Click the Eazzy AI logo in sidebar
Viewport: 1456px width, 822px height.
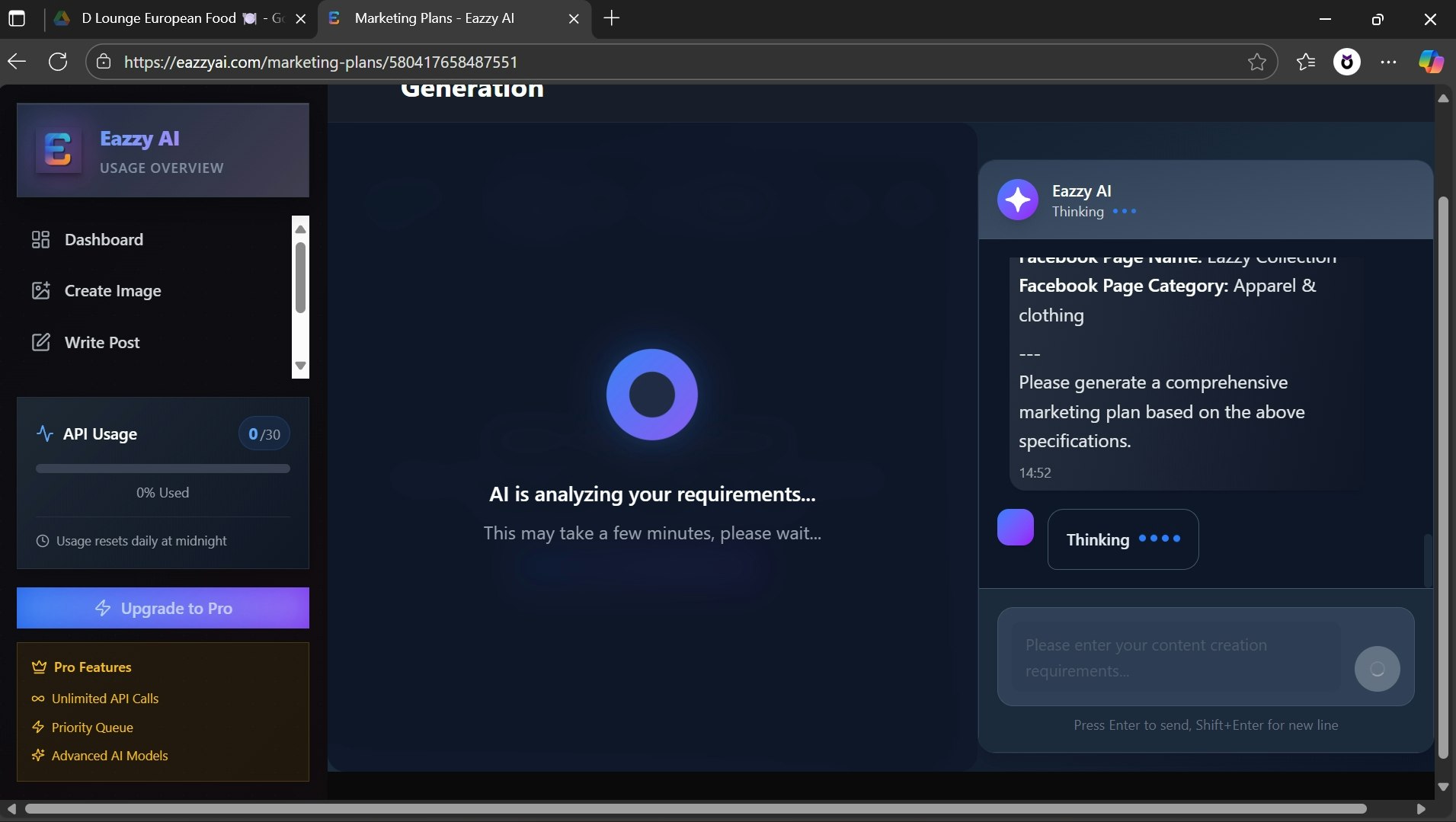[x=59, y=150]
